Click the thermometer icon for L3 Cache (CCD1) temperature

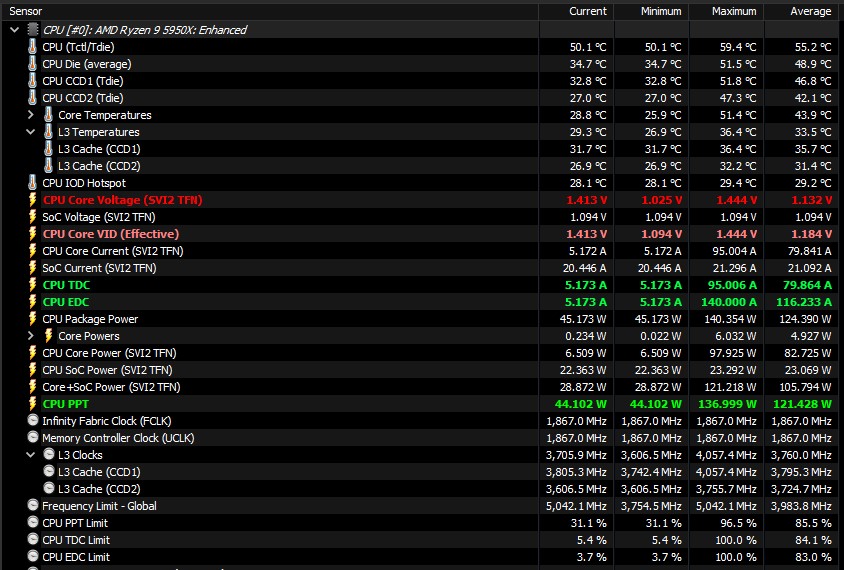click(48, 149)
